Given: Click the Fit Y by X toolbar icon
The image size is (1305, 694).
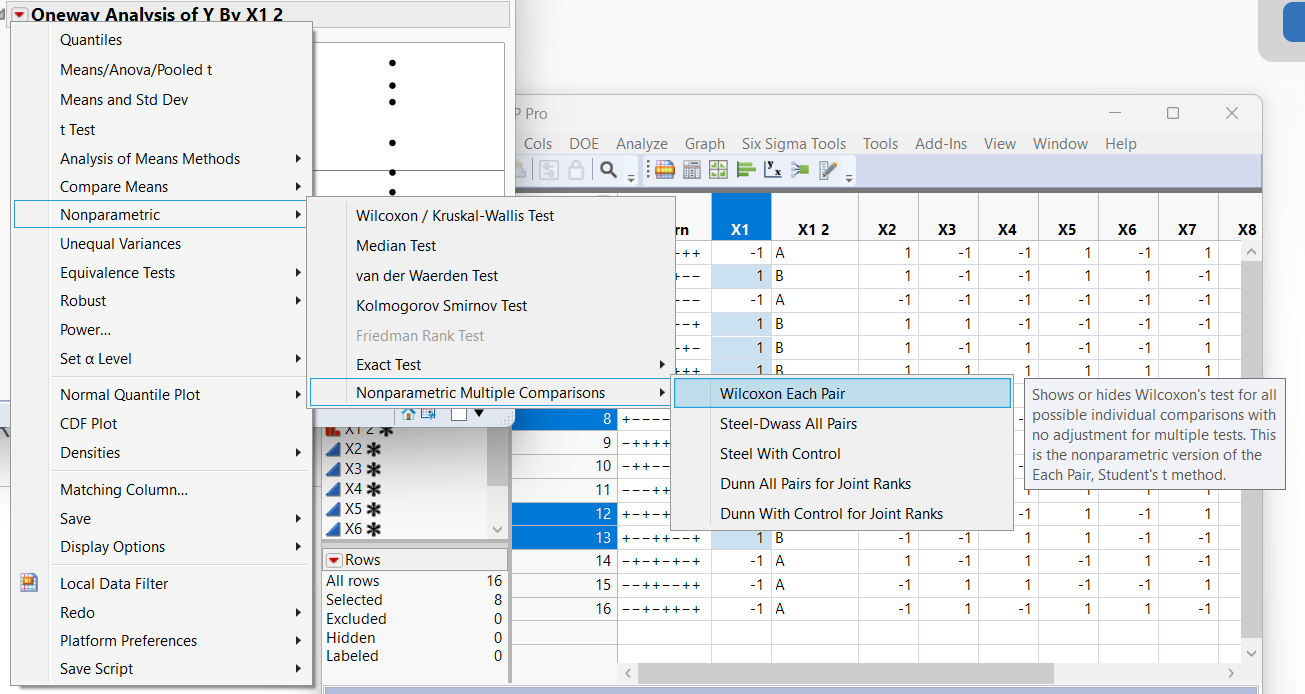Looking at the screenshot, I should (772, 169).
